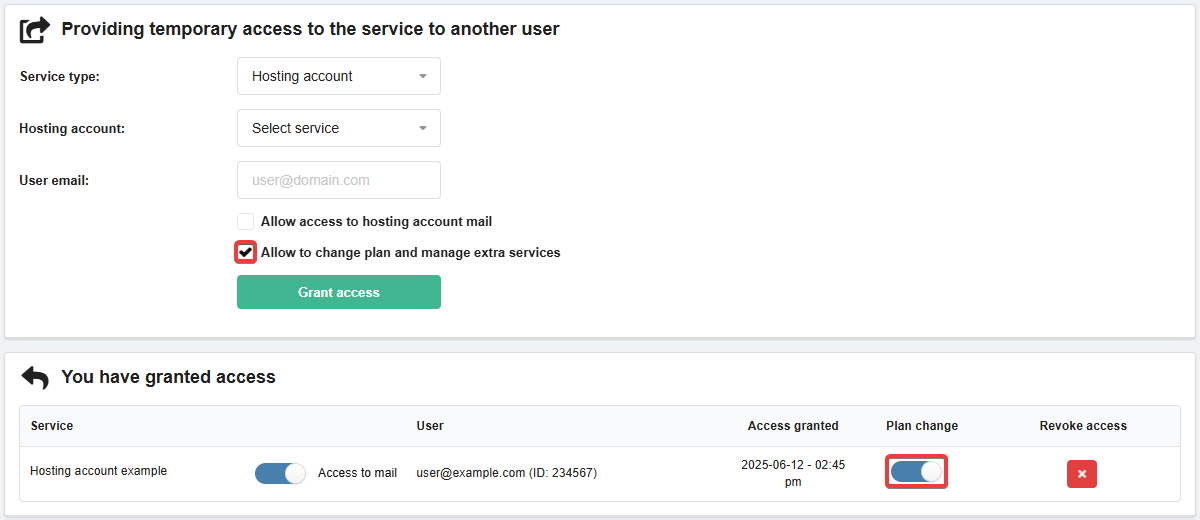The image size is (1200, 520).
Task: Click the Revoke access column header
Action: pos(1083,426)
